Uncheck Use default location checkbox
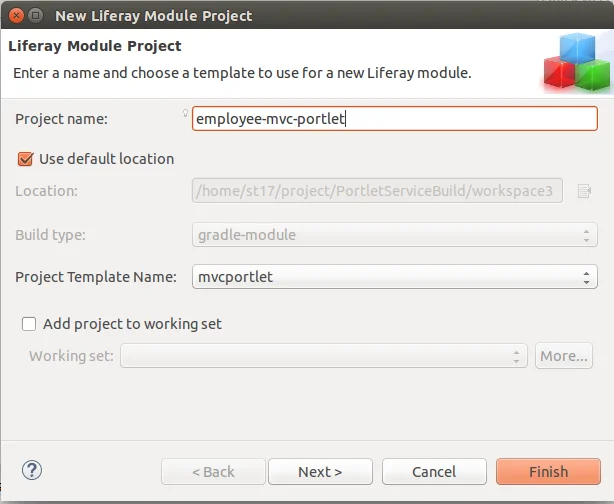614x504 pixels. tap(25, 159)
